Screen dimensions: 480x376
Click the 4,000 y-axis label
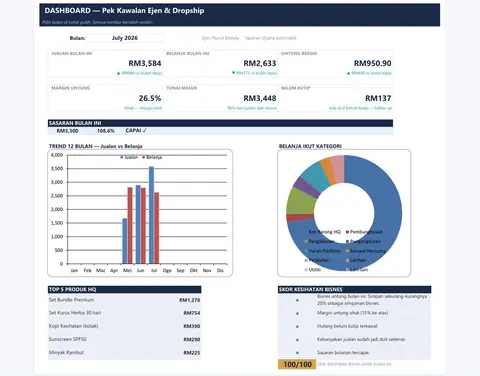click(x=57, y=155)
